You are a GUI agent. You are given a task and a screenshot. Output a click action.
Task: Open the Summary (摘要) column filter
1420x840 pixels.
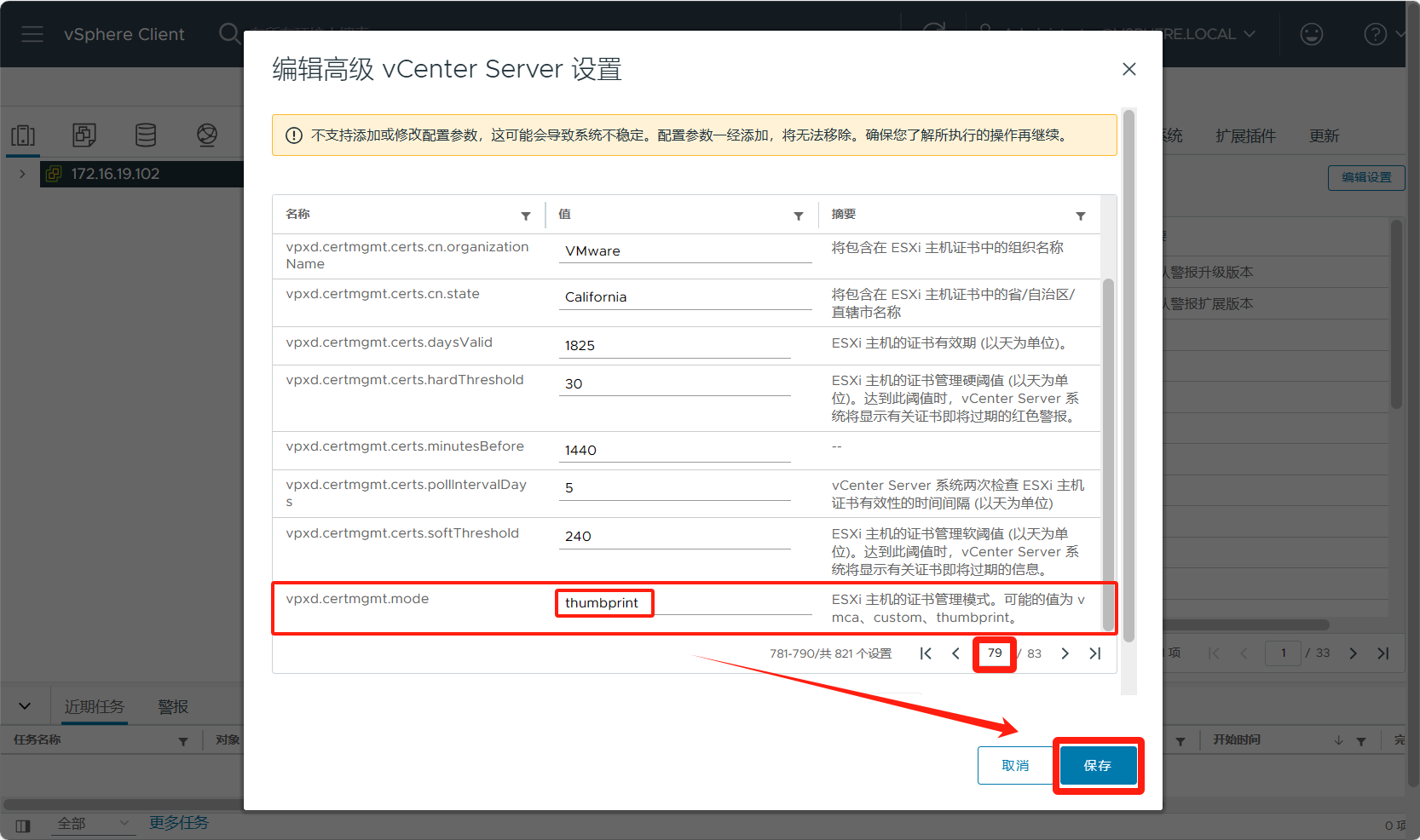1080,216
